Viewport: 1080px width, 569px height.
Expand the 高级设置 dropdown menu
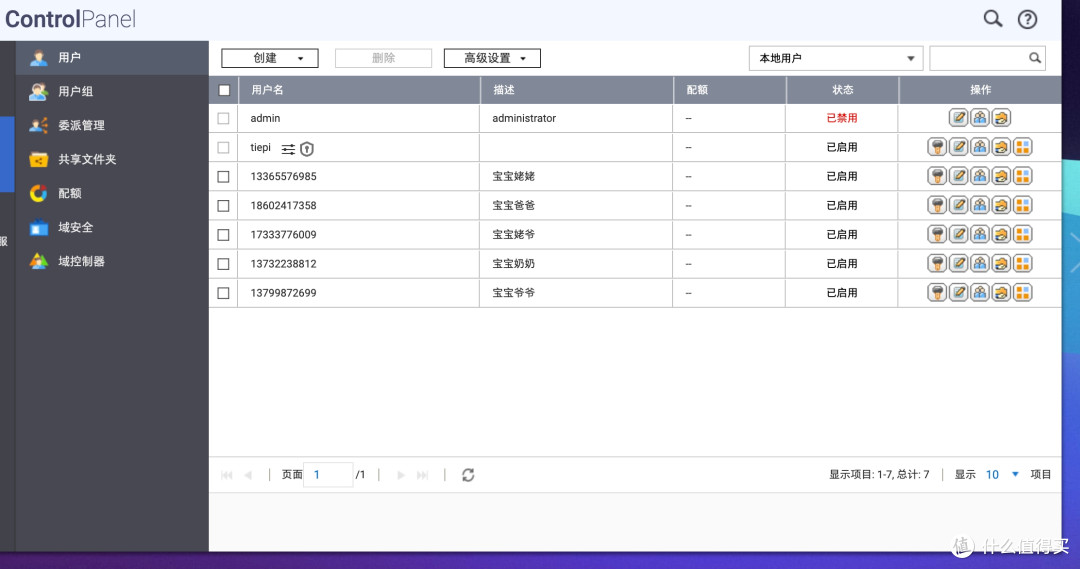coord(492,58)
